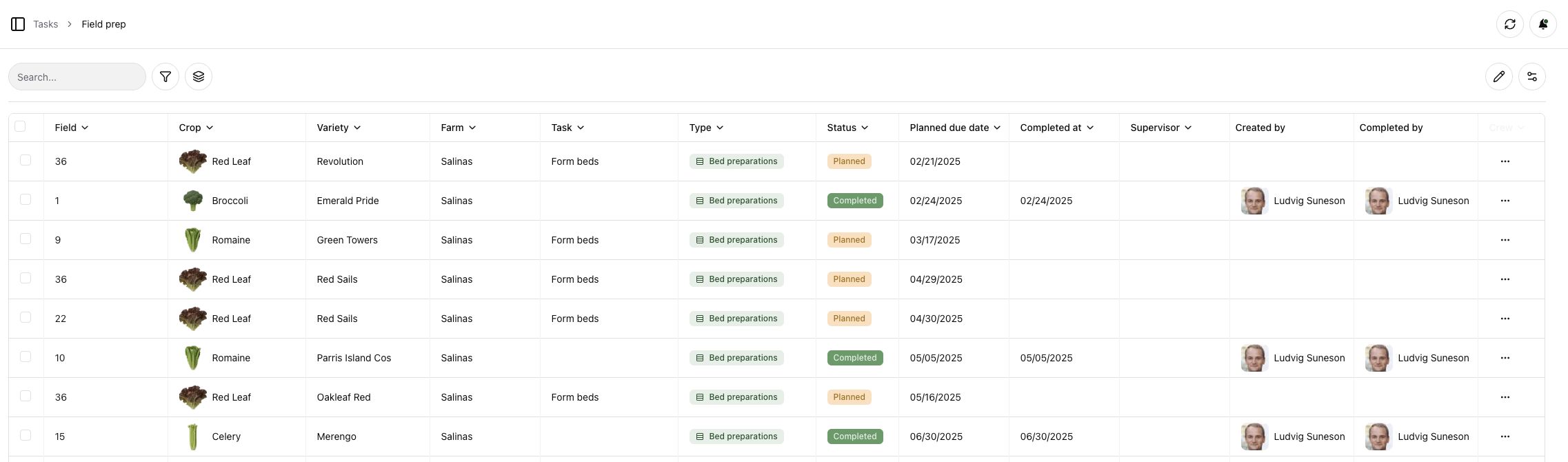The image size is (1568, 462).
Task: Open row menu for Green Towers row
Action: click(1505, 240)
